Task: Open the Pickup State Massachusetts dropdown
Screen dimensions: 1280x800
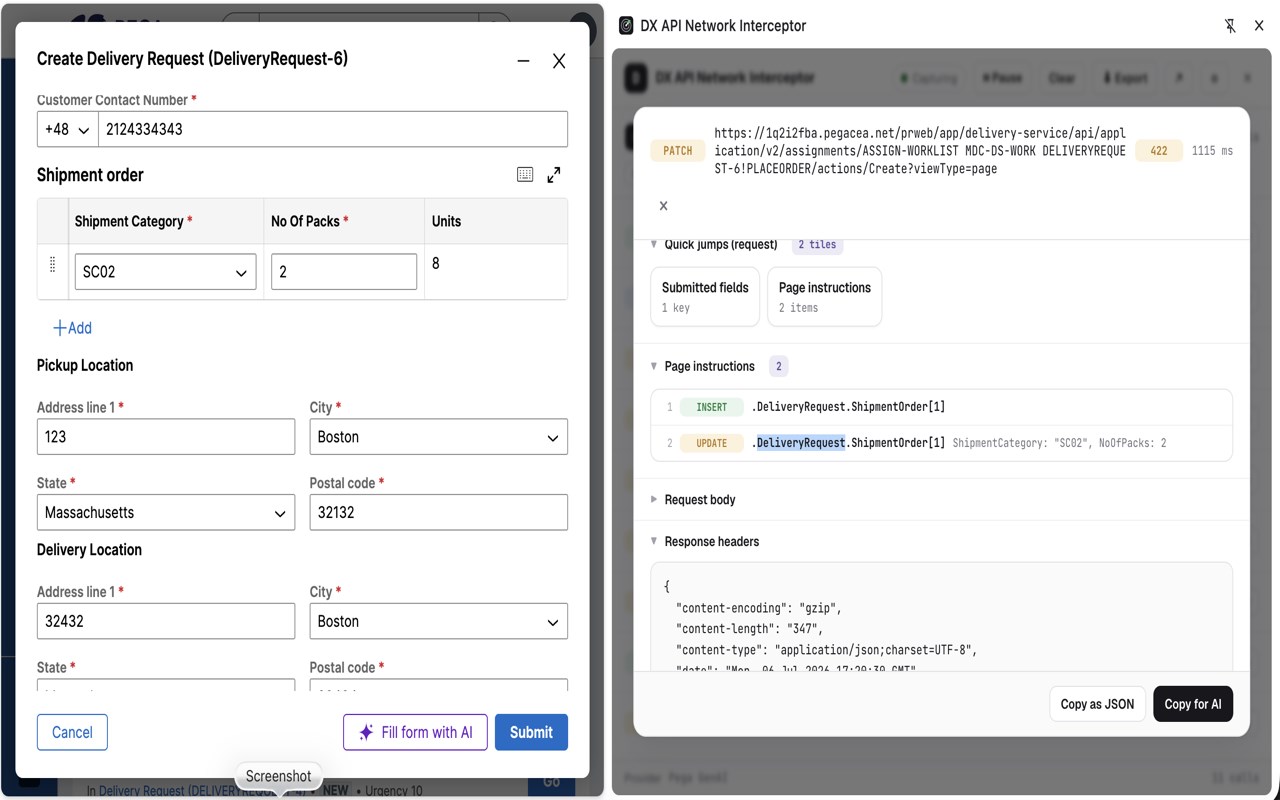Action: pyautogui.click(x=165, y=513)
